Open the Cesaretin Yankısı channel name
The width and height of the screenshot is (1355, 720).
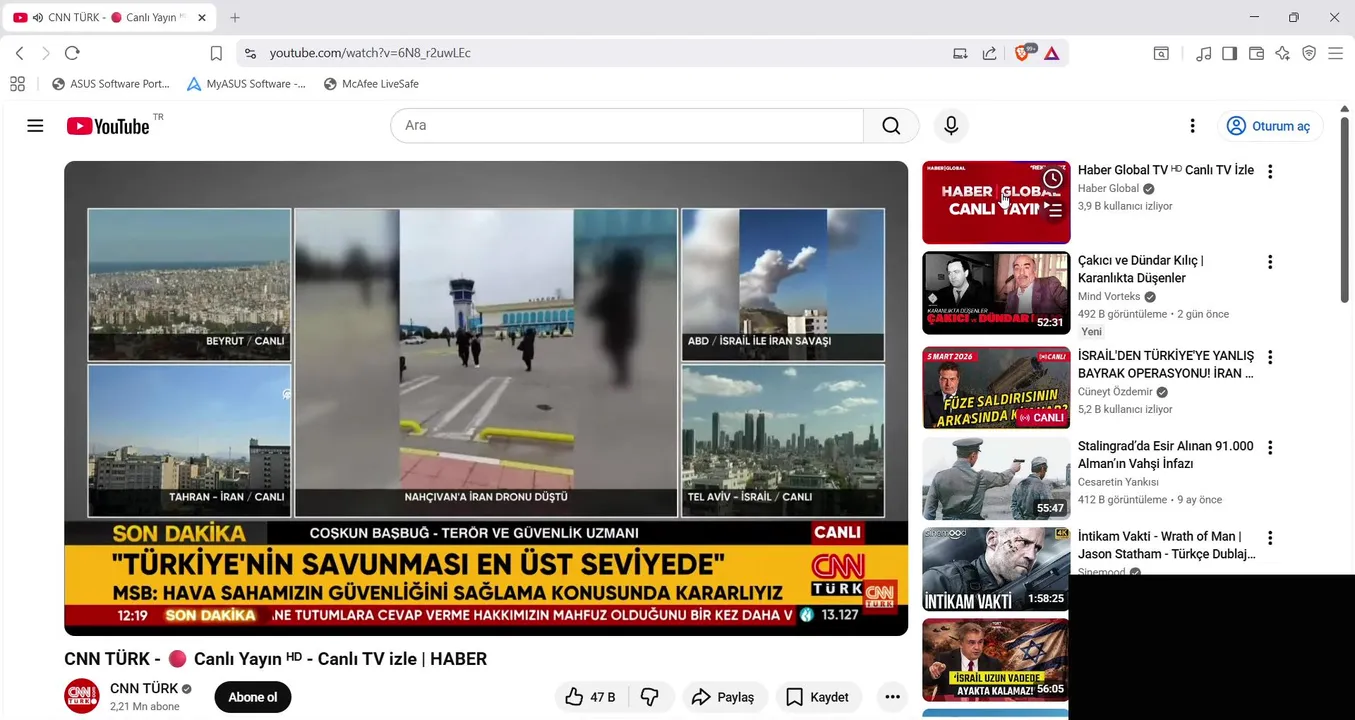click(1118, 482)
